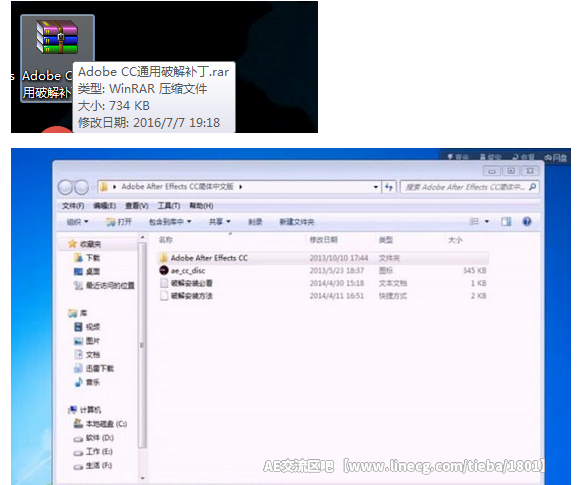Click the date 2013/5/23 18:37
Viewport: 587px width, 485px height.
point(337,271)
